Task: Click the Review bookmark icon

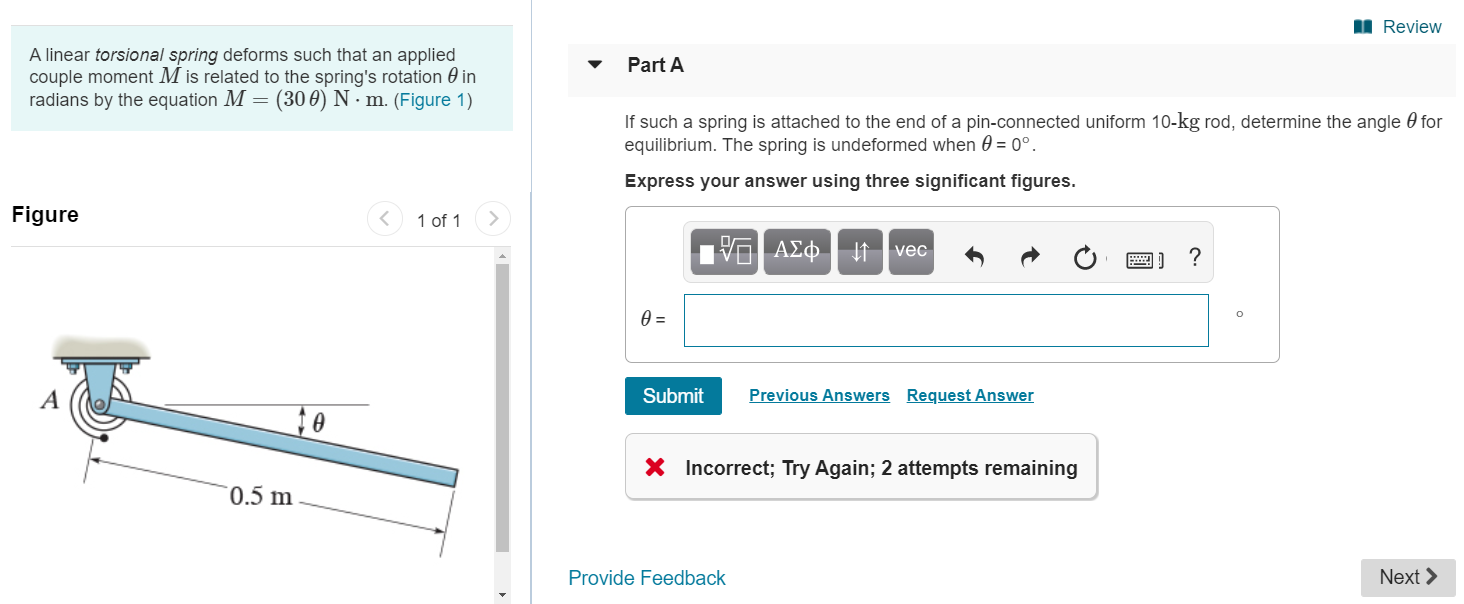Action: click(x=1362, y=26)
